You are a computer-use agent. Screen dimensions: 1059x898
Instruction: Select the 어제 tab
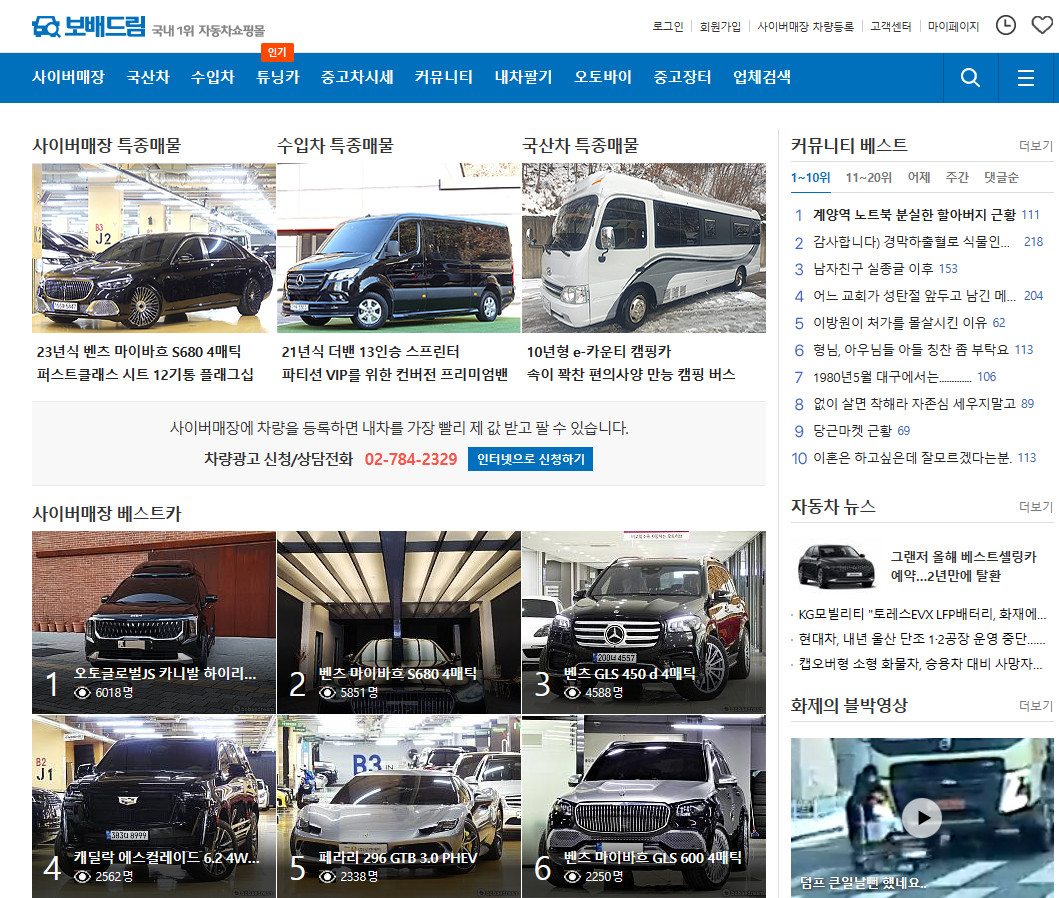[919, 178]
